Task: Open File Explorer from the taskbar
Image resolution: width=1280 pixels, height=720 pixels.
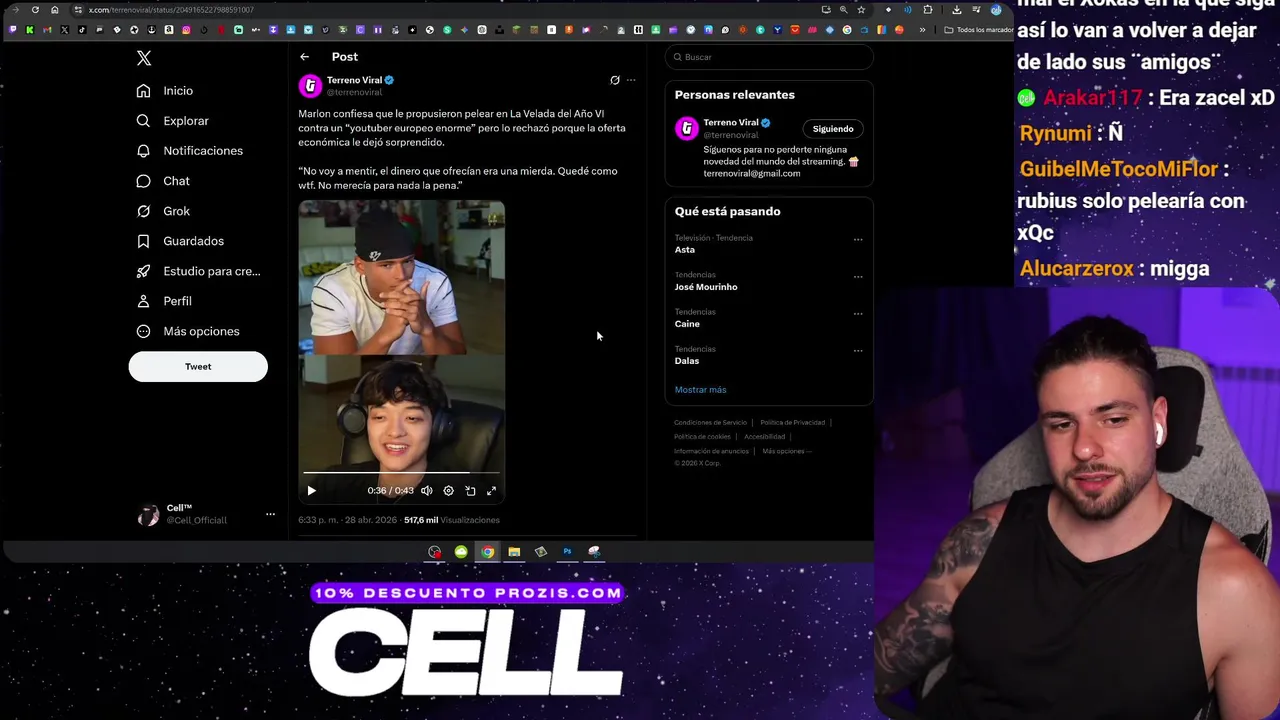Action: point(514,552)
